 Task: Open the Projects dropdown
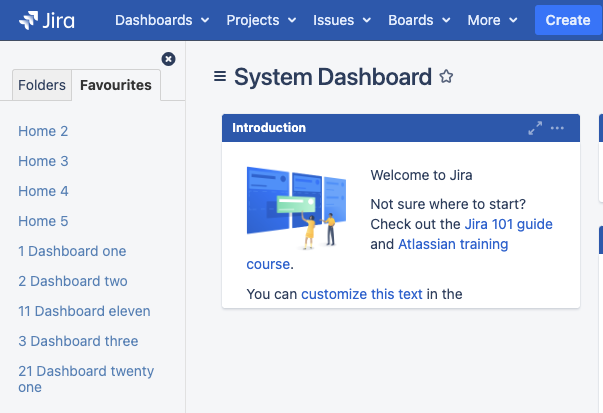[x=261, y=20]
